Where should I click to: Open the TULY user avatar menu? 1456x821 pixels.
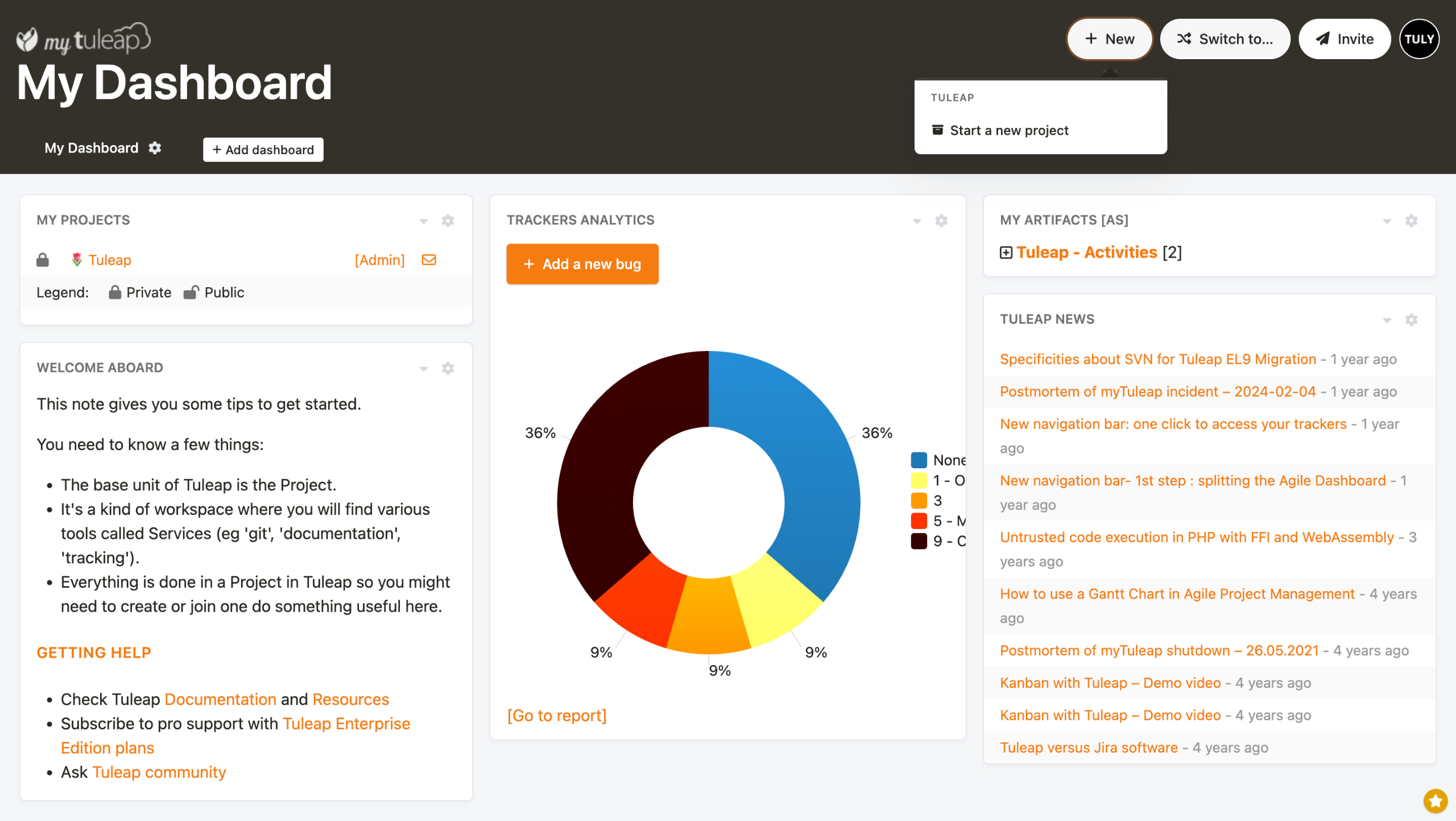(1419, 39)
